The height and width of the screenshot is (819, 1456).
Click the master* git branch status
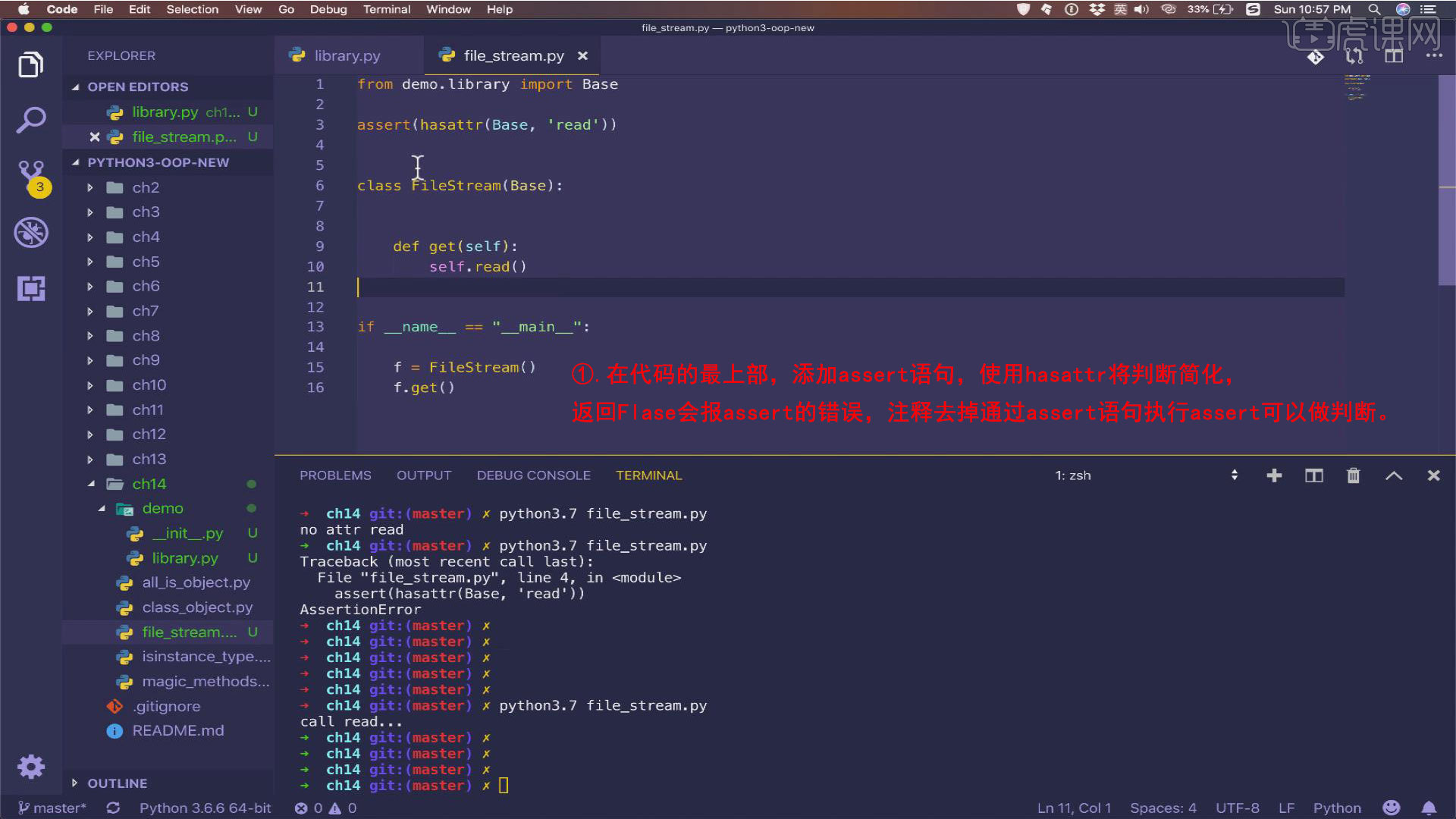tap(52, 808)
